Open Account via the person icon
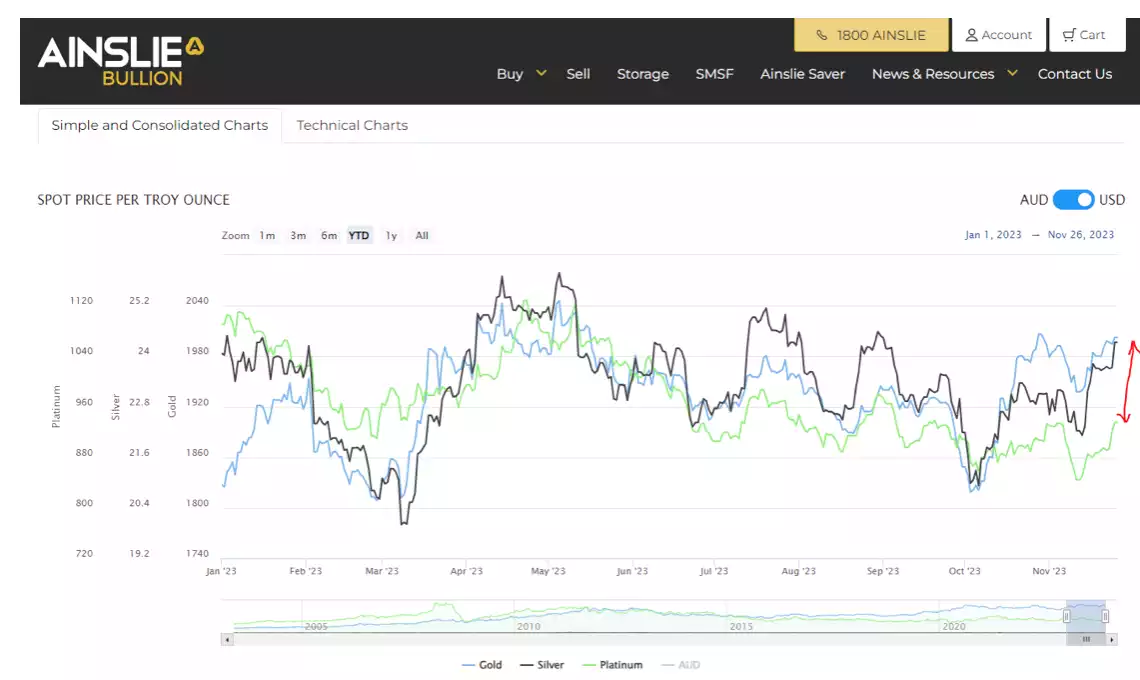Screen dimensions: 1140x680 971,34
